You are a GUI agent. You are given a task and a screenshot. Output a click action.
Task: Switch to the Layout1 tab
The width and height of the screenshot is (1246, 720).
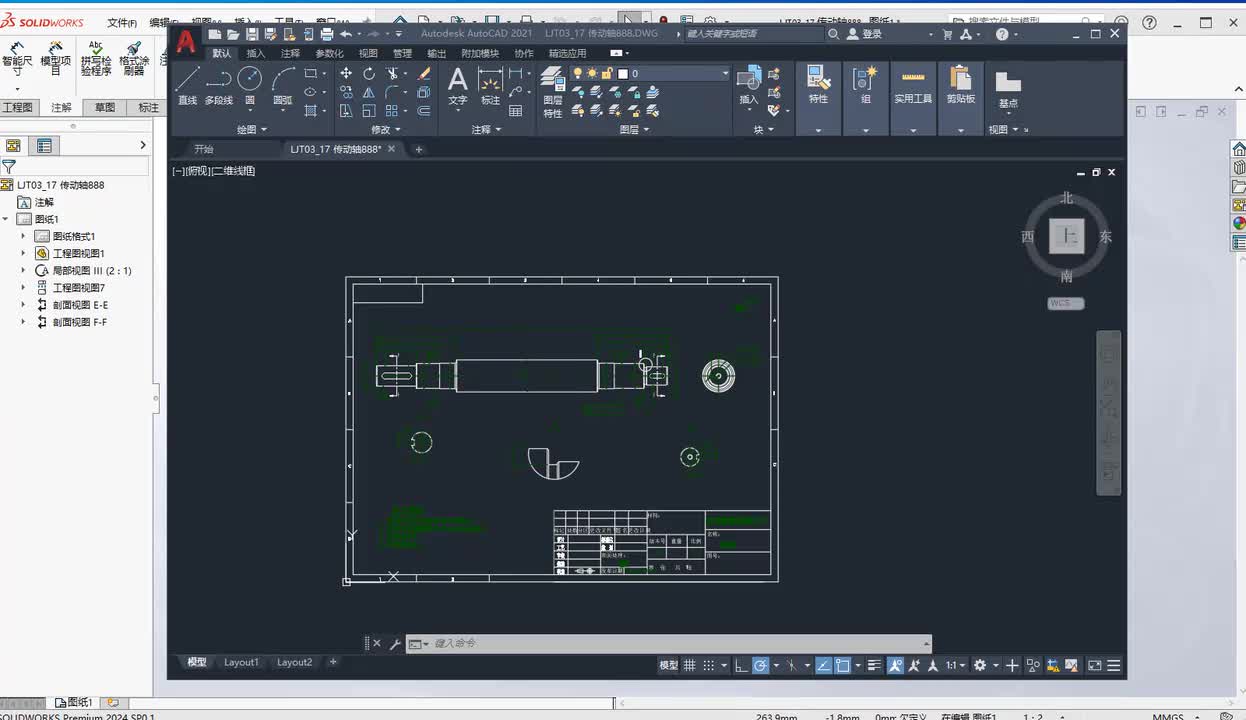[x=241, y=662]
